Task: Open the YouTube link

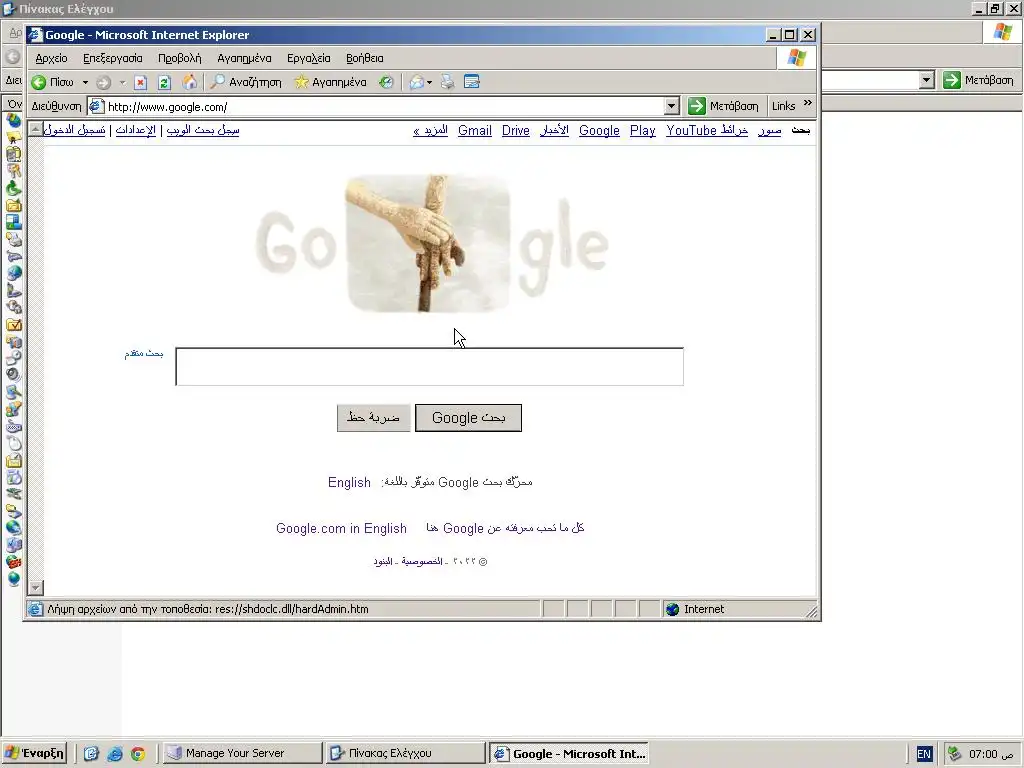Action: tap(691, 131)
